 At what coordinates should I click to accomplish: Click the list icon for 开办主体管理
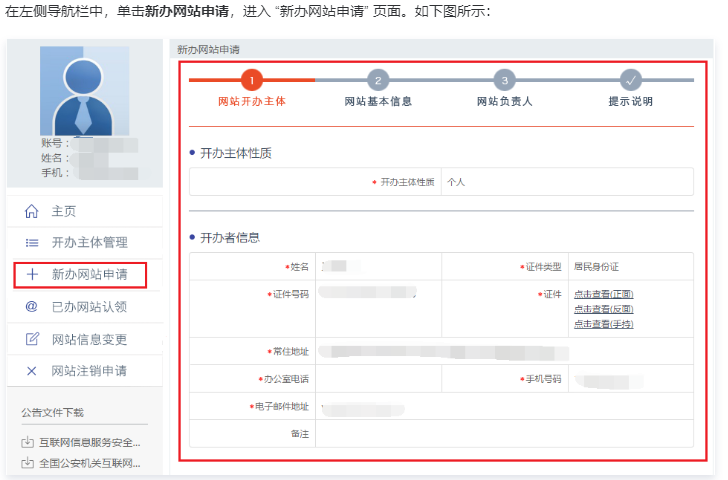(x=31, y=243)
